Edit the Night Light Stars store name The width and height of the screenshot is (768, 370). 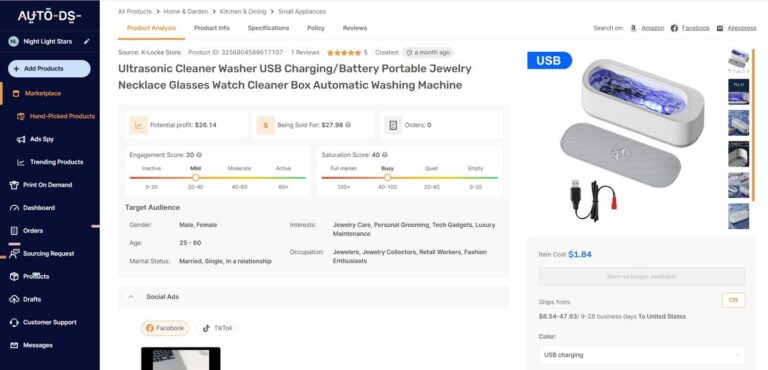coord(87,42)
